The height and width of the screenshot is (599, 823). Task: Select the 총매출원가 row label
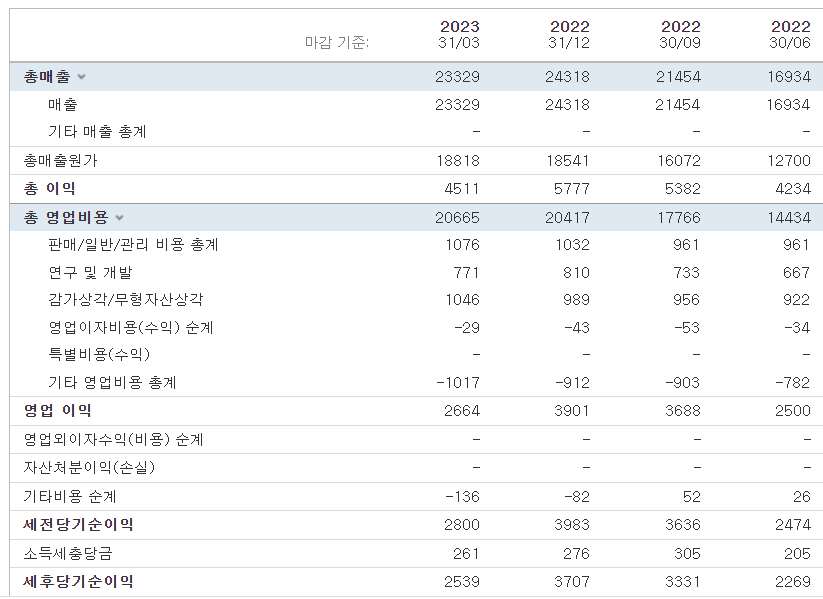[60, 161]
